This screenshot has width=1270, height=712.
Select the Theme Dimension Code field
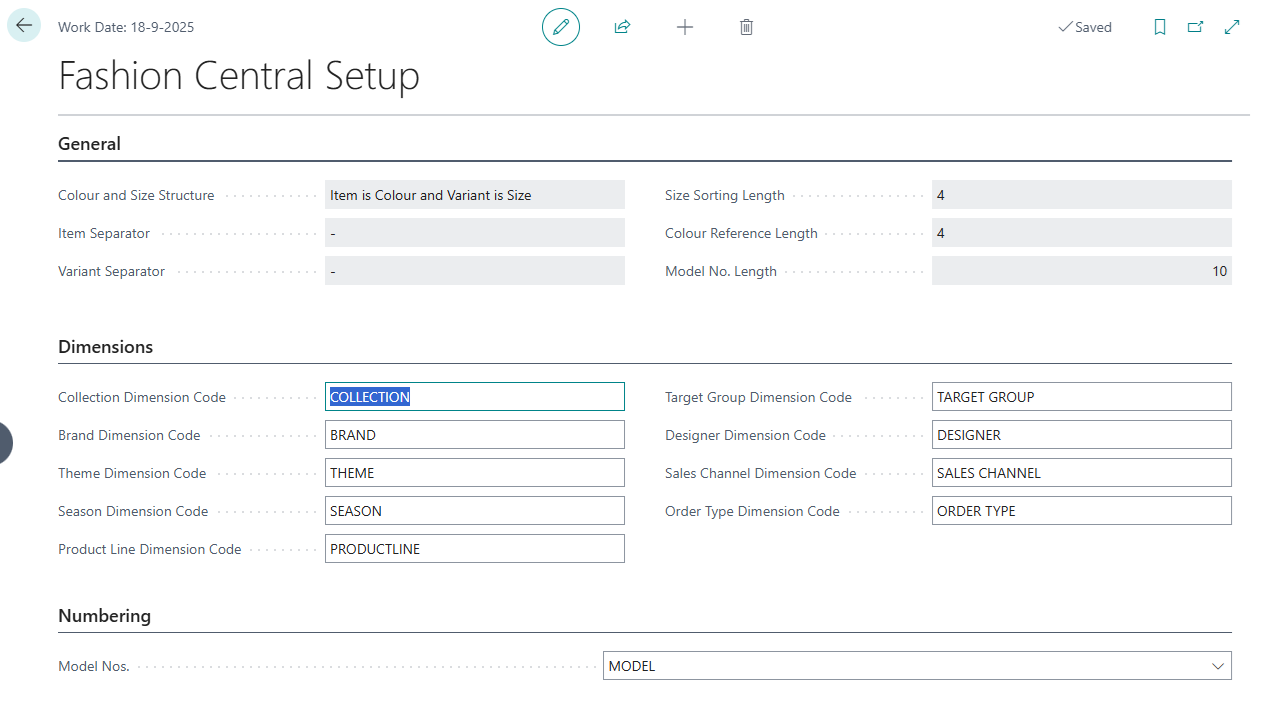tap(474, 473)
